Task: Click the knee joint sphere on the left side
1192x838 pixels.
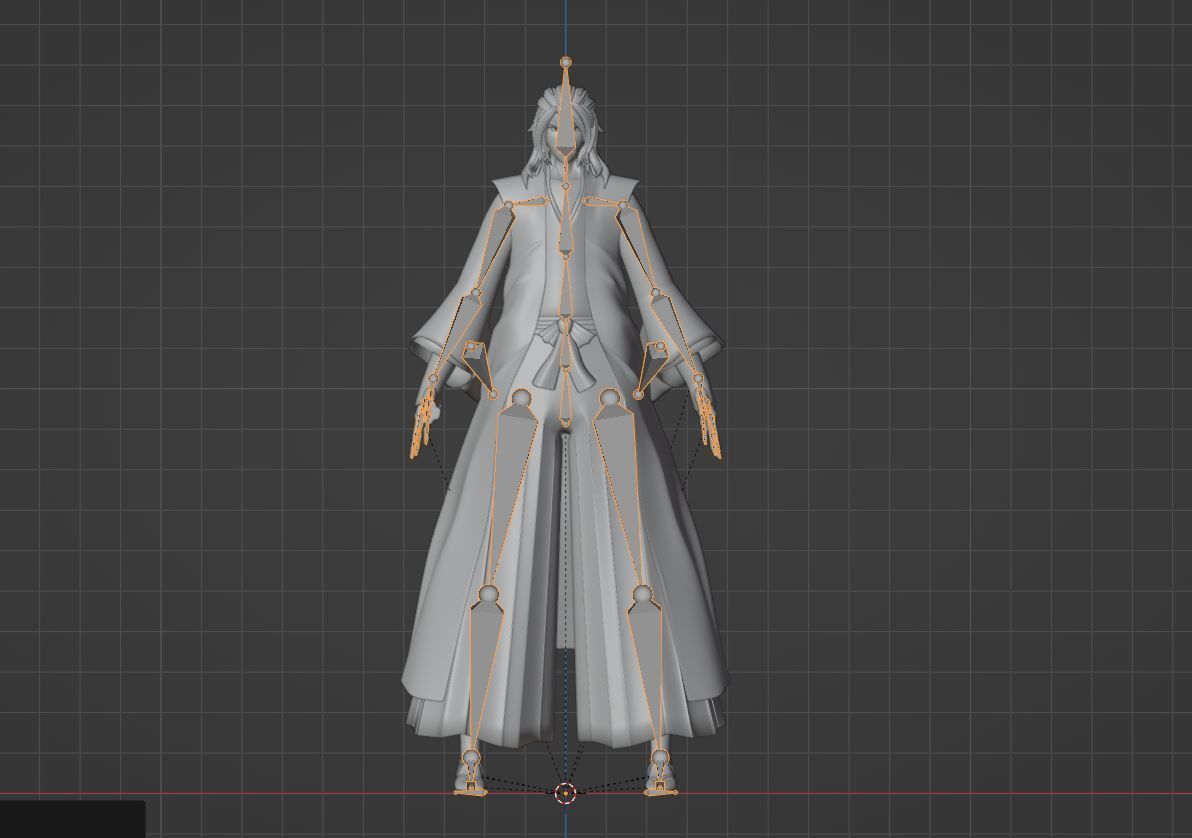Action: 489,594
